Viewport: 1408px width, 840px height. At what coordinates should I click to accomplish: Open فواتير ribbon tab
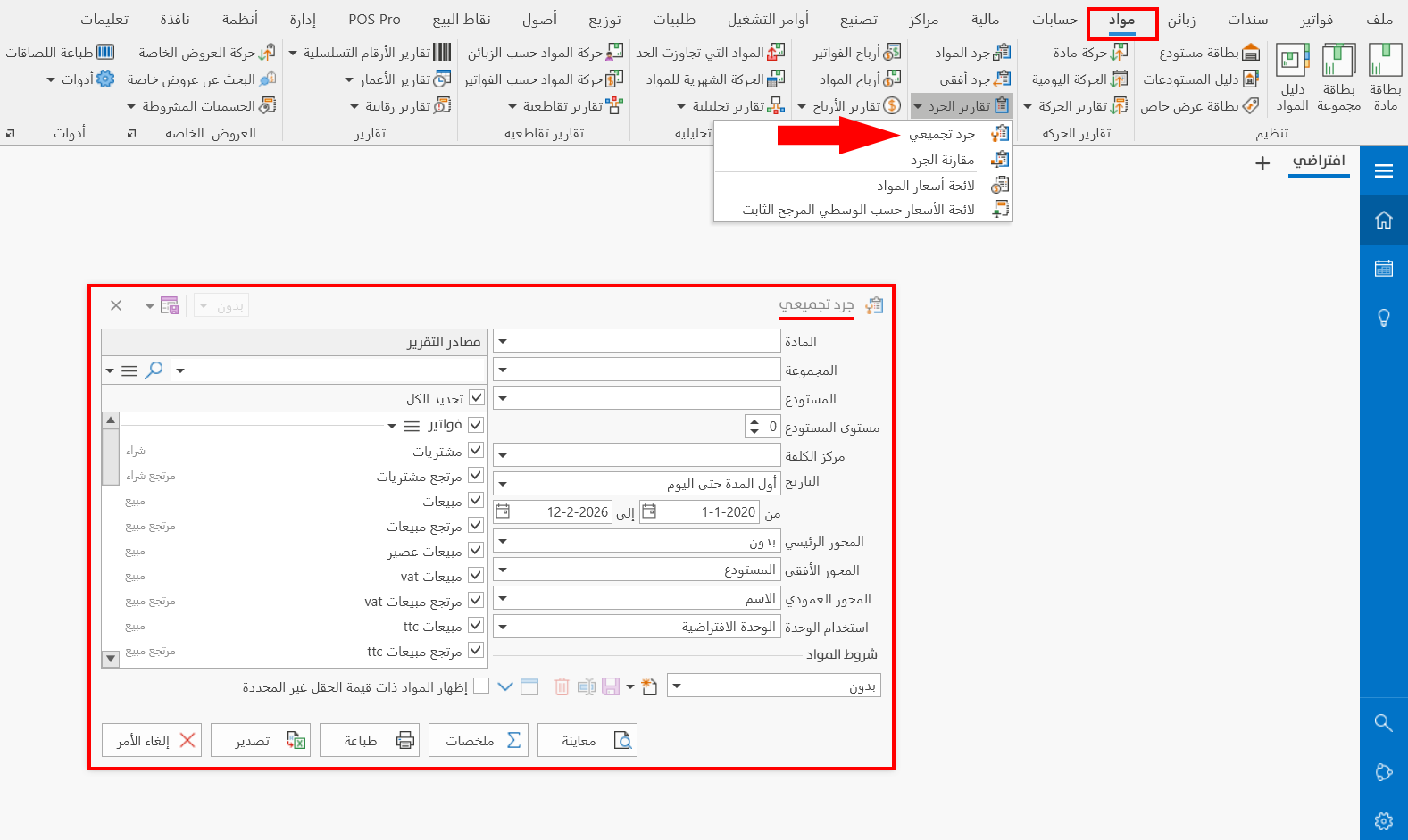coord(1317,20)
